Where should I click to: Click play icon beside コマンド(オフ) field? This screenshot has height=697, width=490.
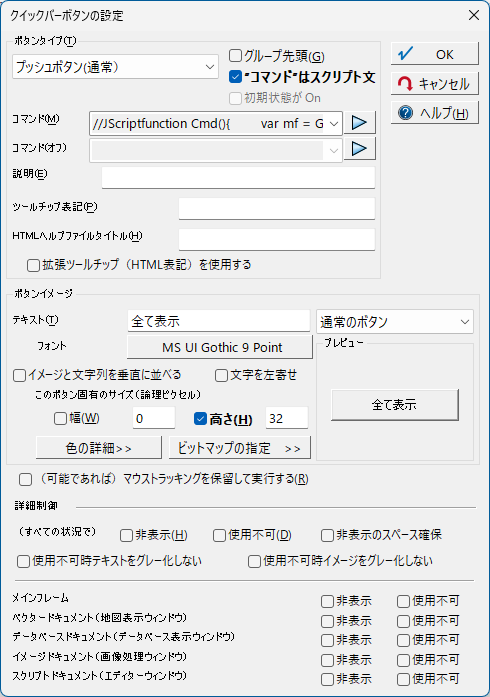pos(360,149)
